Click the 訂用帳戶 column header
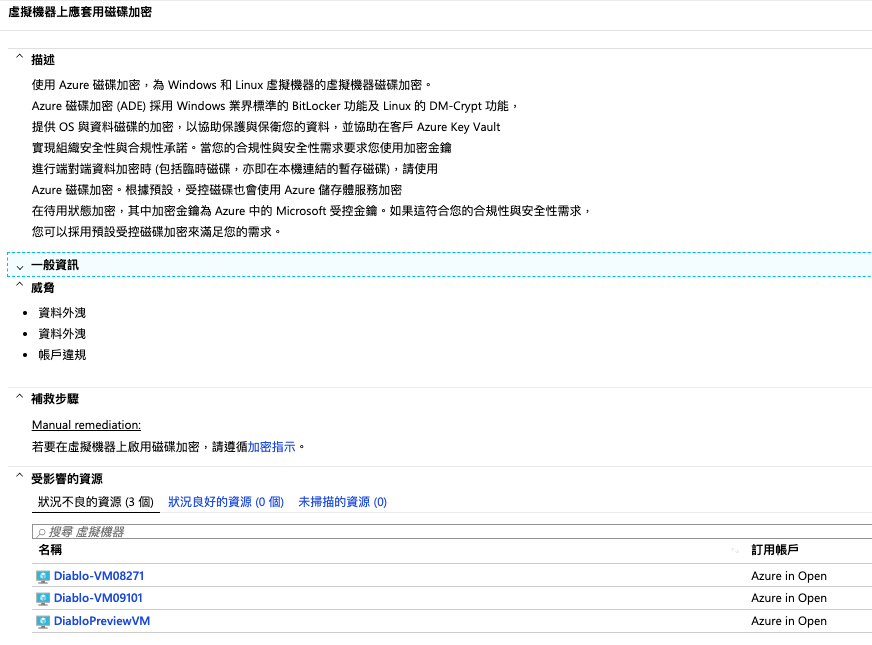 pyautogui.click(x=775, y=550)
